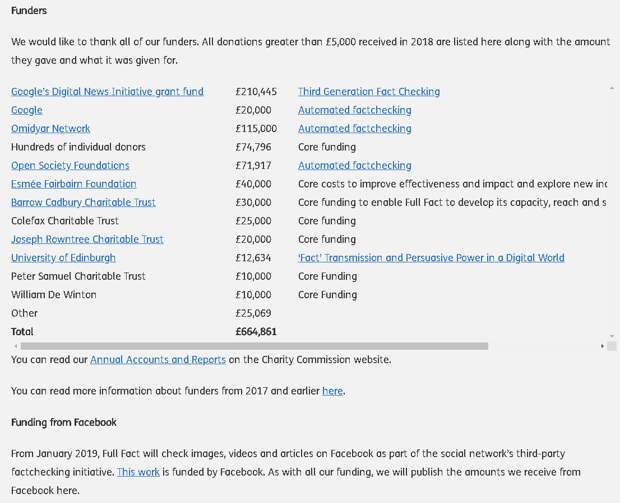Image resolution: width=620 pixels, height=503 pixels.
Task: Click the table's left scroll arrow
Action: (x=14, y=346)
